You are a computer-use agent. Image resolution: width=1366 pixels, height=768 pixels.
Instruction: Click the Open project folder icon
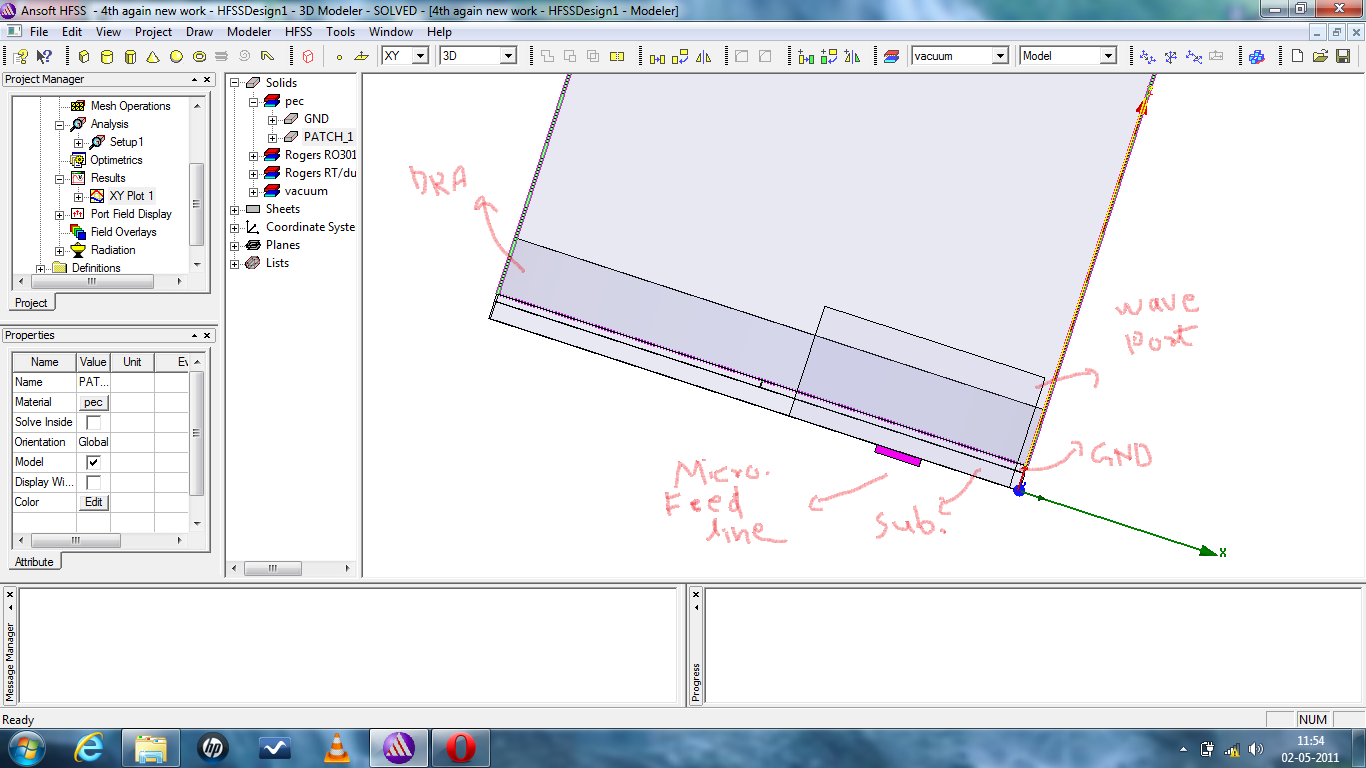[1320, 57]
